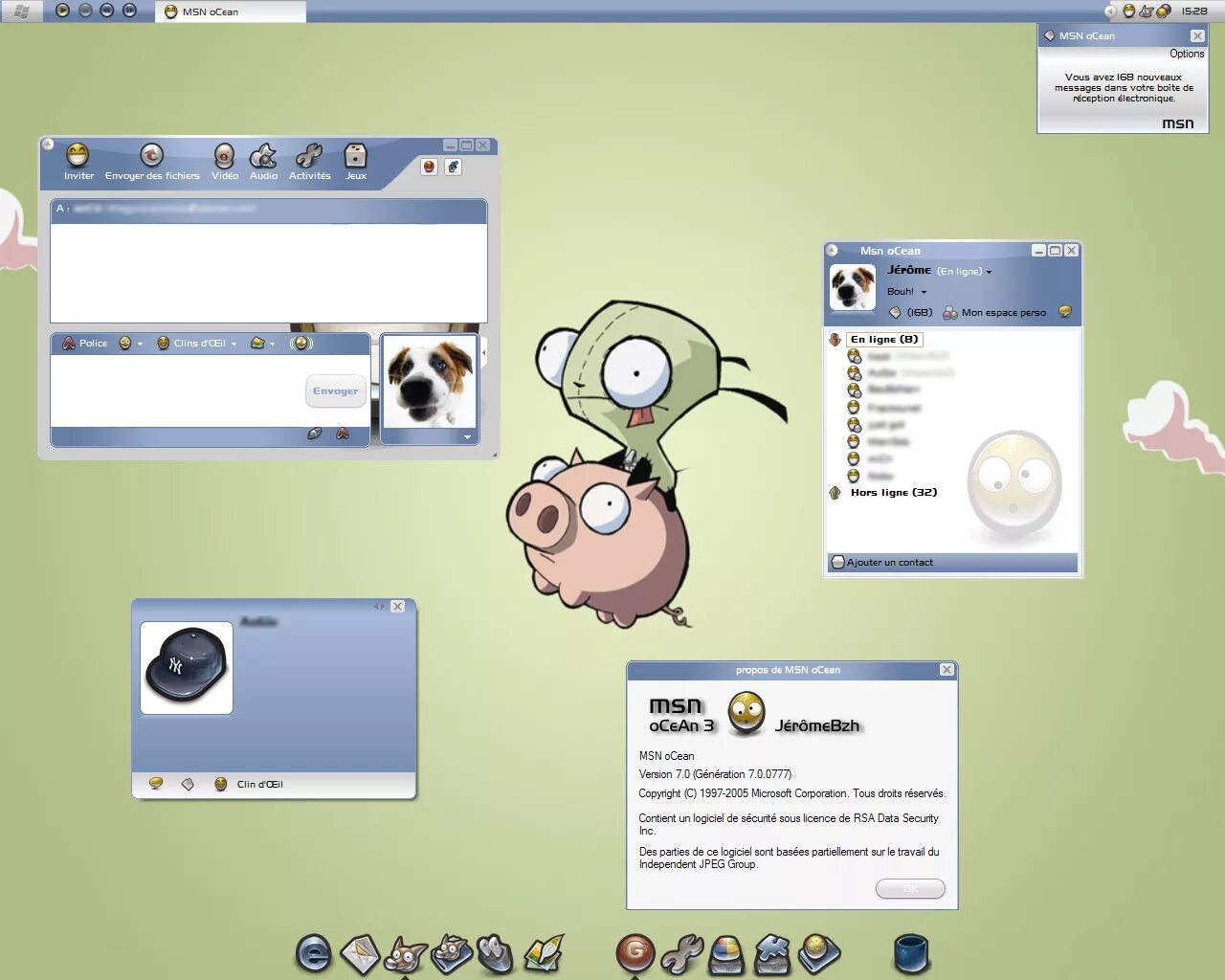Open the emoticon picker dropdown arrow
The height and width of the screenshot is (980, 1225).
[140, 344]
